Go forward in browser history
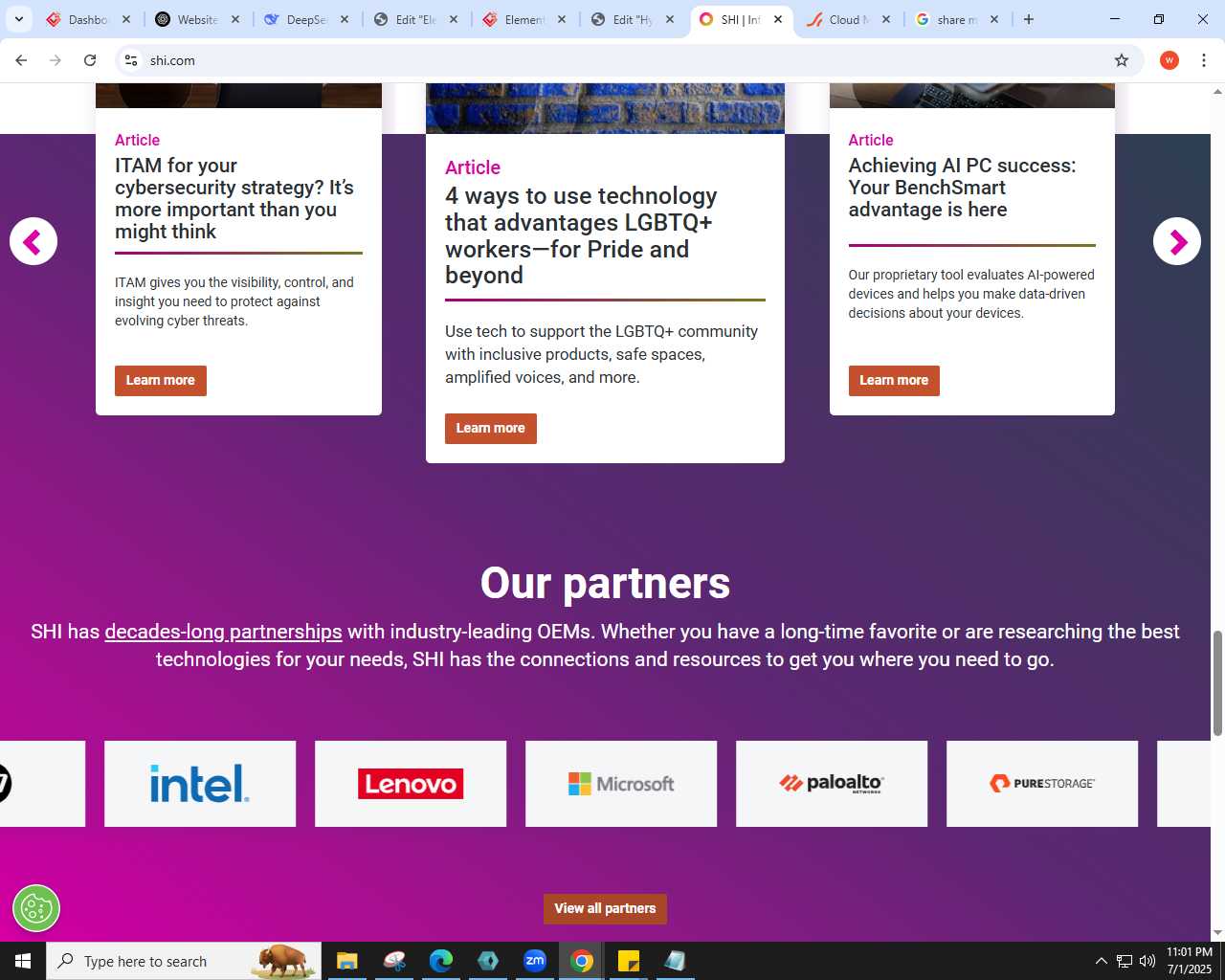 tap(56, 60)
